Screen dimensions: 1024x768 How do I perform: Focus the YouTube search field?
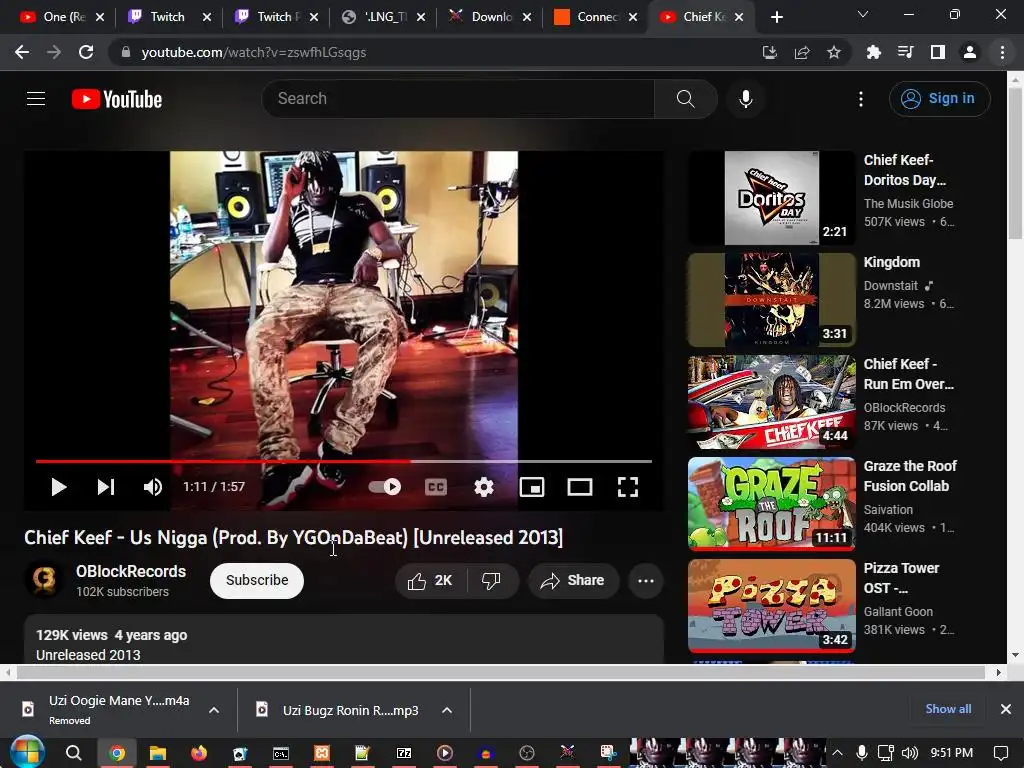[x=457, y=99]
